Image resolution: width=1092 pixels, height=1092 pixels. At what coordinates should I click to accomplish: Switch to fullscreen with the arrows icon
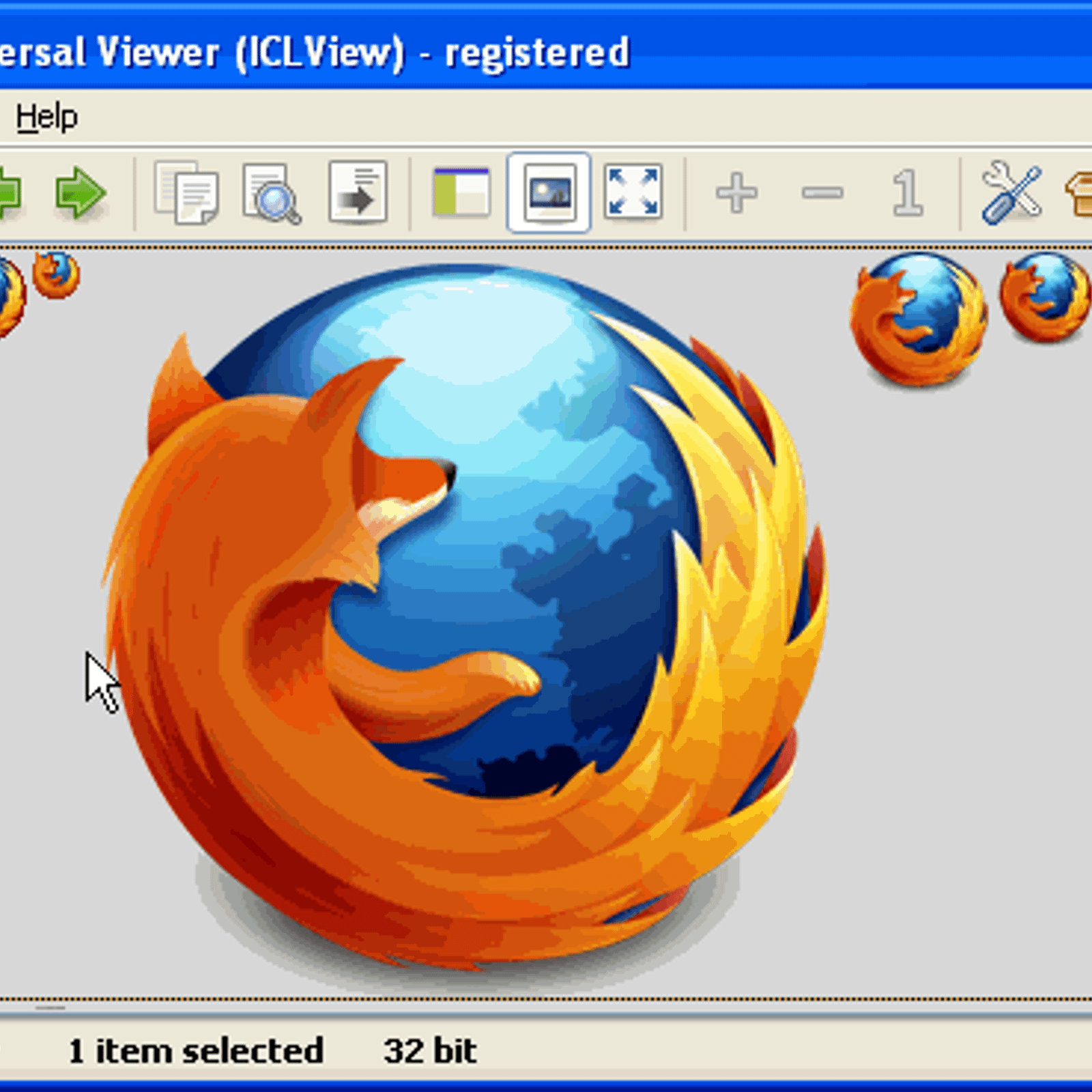tap(633, 192)
